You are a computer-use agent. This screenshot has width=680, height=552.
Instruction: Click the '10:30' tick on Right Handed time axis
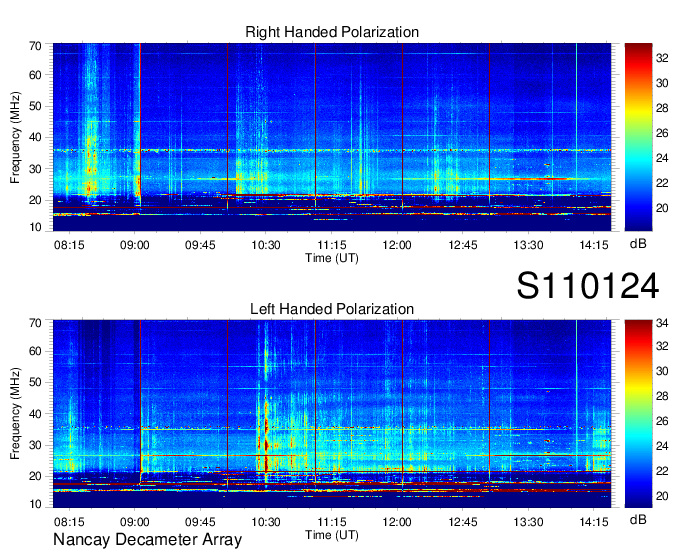coord(266,245)
